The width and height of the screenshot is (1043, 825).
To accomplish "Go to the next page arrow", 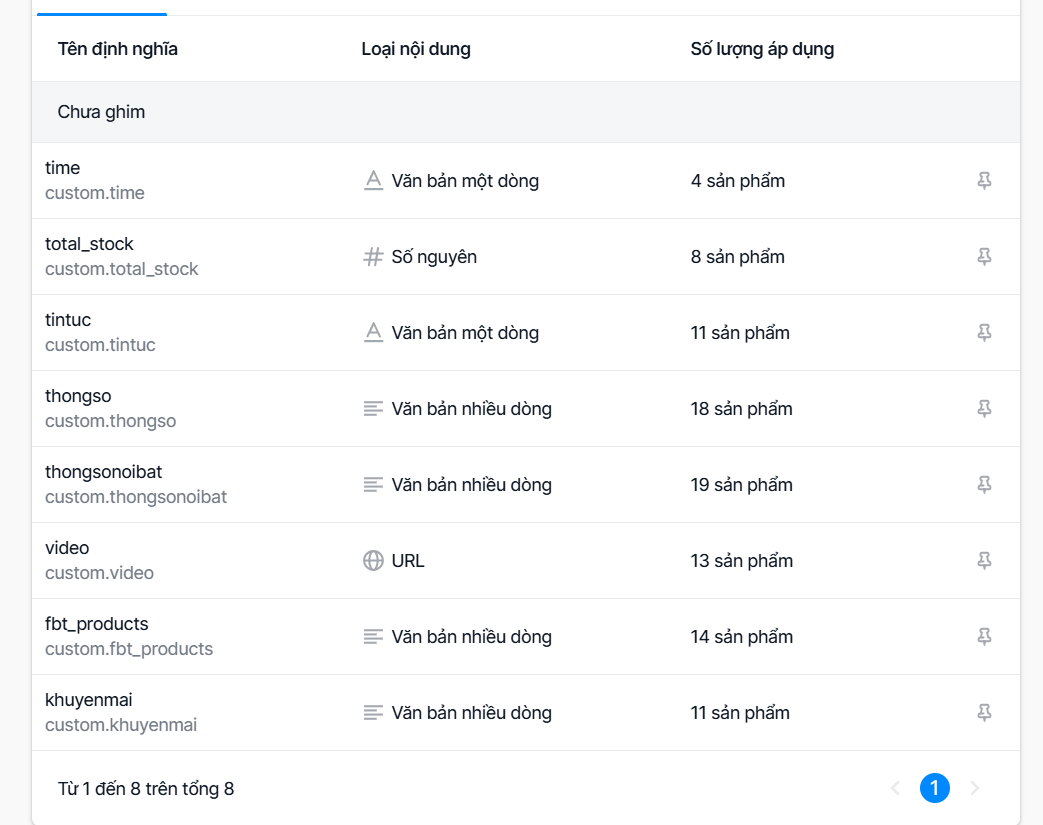I will (x=974, y=788).
